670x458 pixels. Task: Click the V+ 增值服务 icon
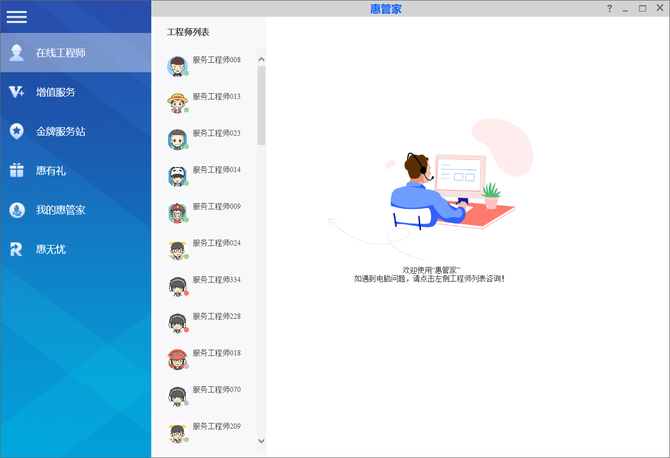point(17,92)
